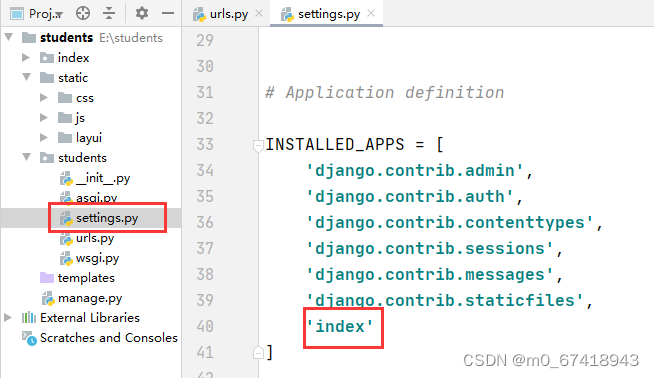This screenshot has width=654, height=378.
Task: Select the index folder in tree
Action: click(73, 58)
